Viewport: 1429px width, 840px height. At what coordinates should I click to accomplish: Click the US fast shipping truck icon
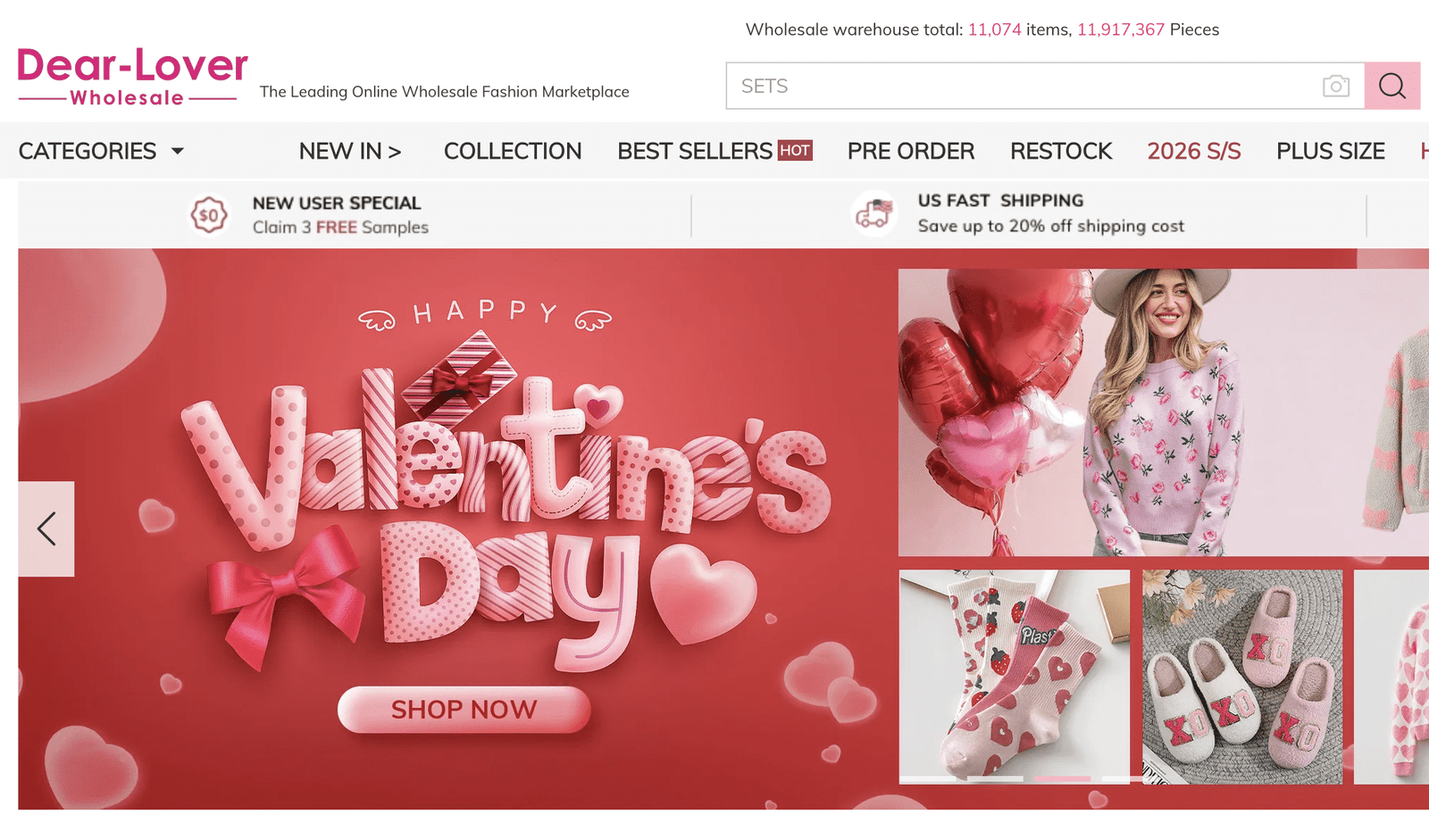874,213
